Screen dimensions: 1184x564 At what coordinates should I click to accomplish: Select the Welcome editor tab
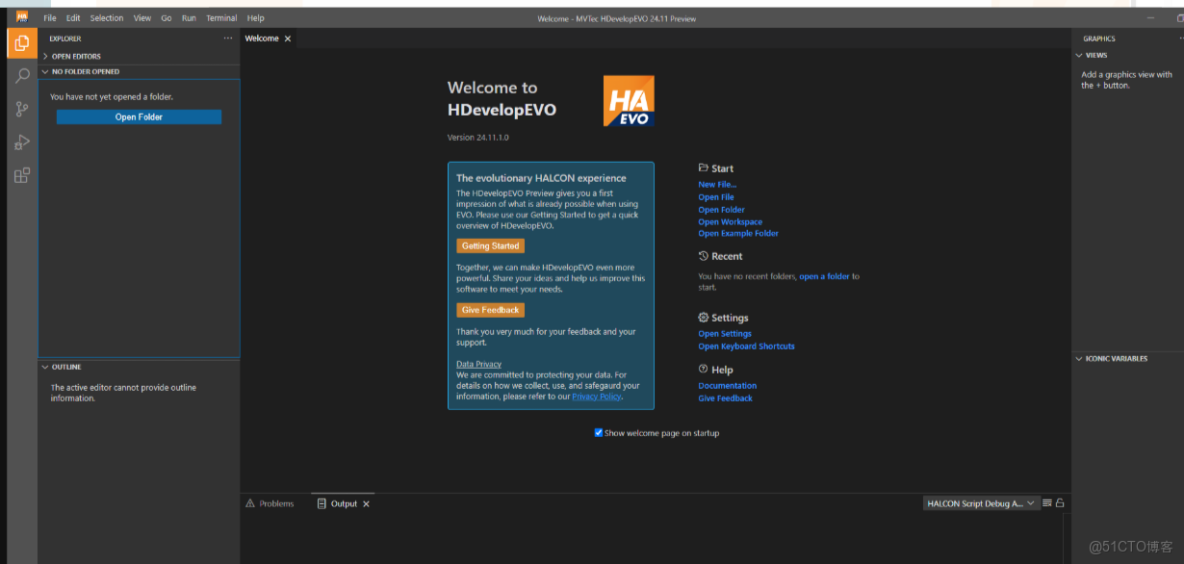(x=261, y=39)
